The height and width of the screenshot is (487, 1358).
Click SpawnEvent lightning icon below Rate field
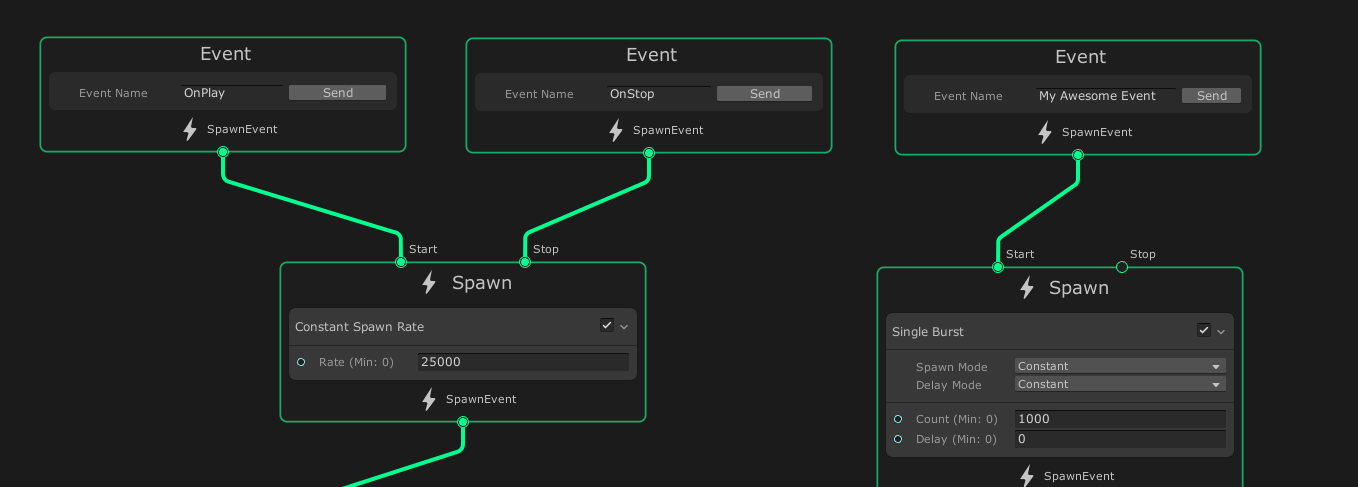point(429,400)
